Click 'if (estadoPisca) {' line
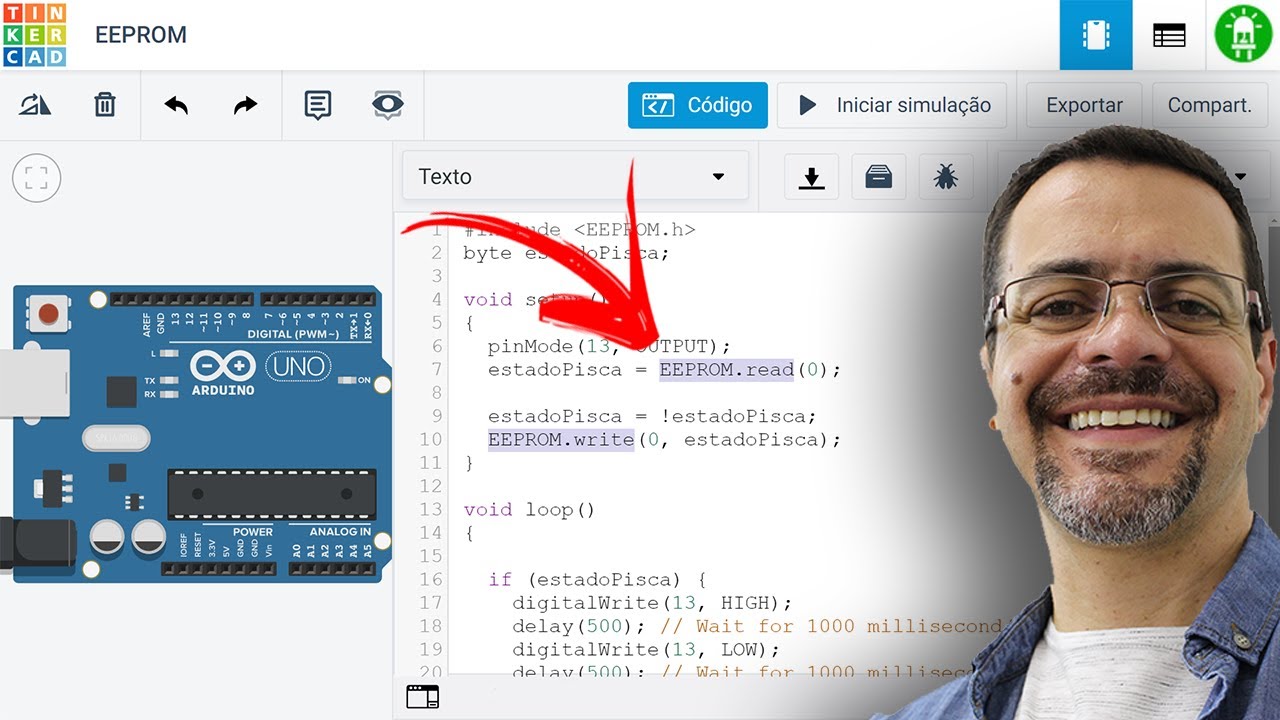The image size is (1280, 720). (598, 579)
